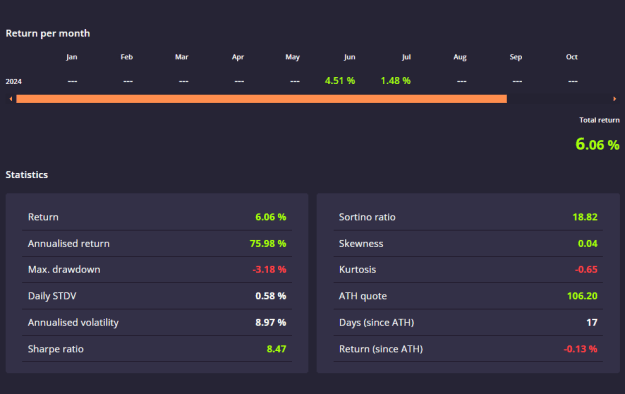
Task: Select the 0.04 skewness value
Action: pyautogui.click(x=588, y=243)
